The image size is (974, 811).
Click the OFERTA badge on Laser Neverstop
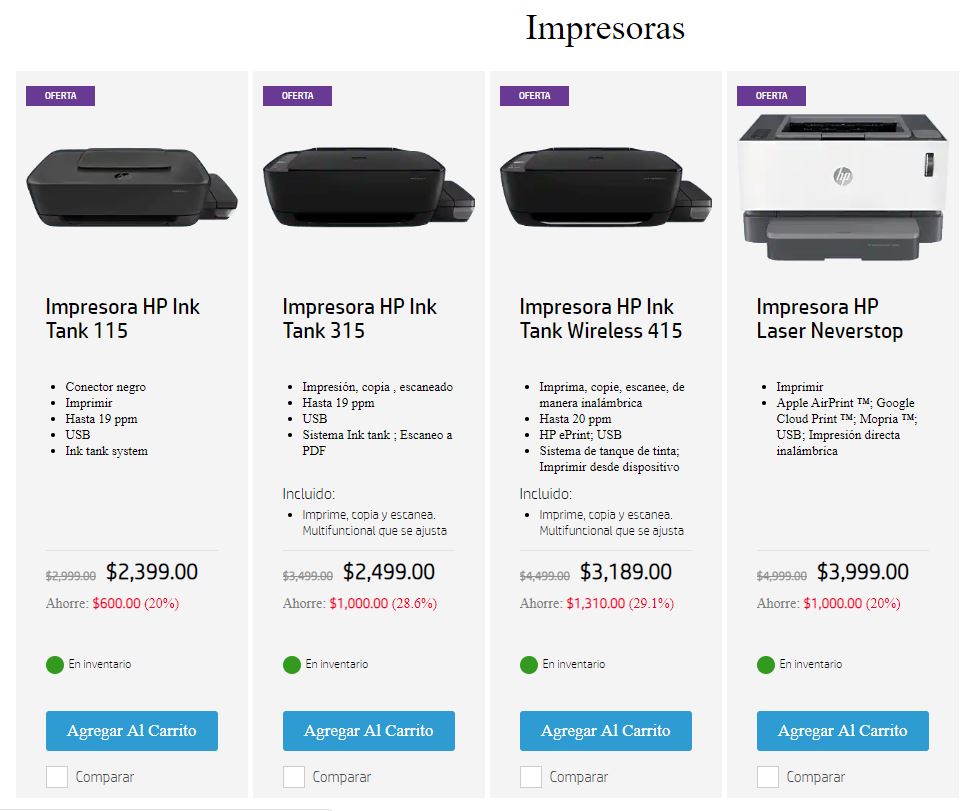(x=771, y=96)
